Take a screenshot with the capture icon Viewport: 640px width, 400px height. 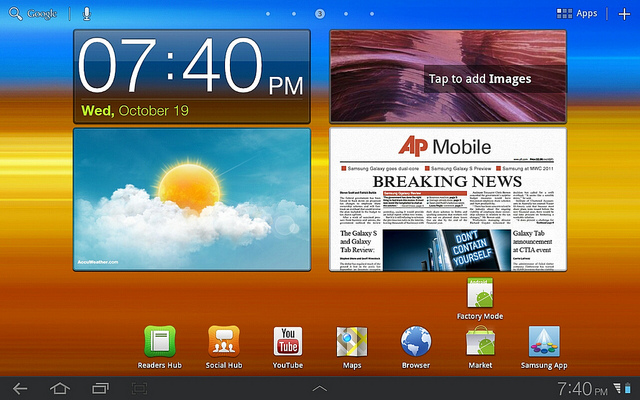click(140, 388)
